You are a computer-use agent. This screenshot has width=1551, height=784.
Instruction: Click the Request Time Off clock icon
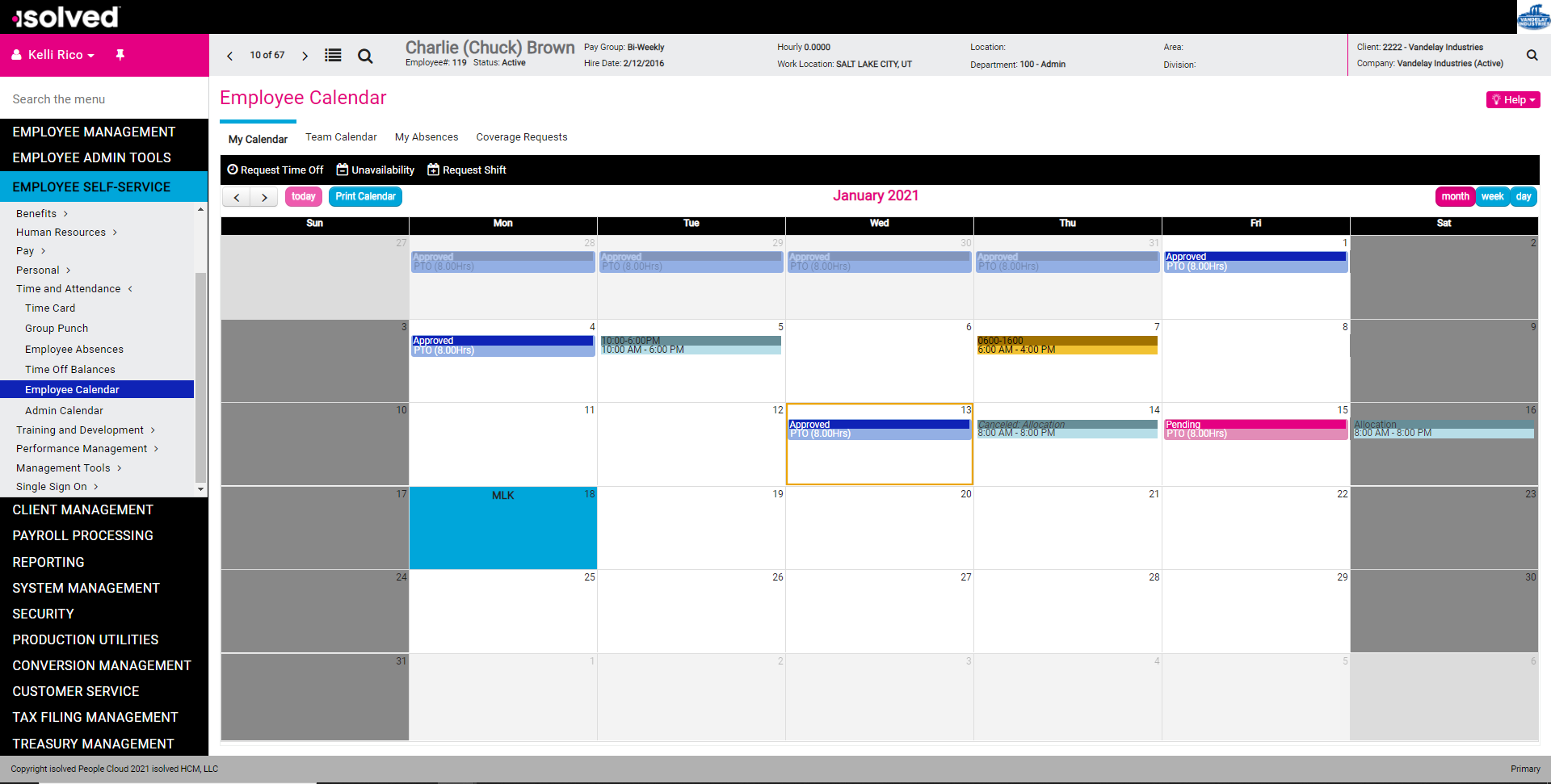233,170
